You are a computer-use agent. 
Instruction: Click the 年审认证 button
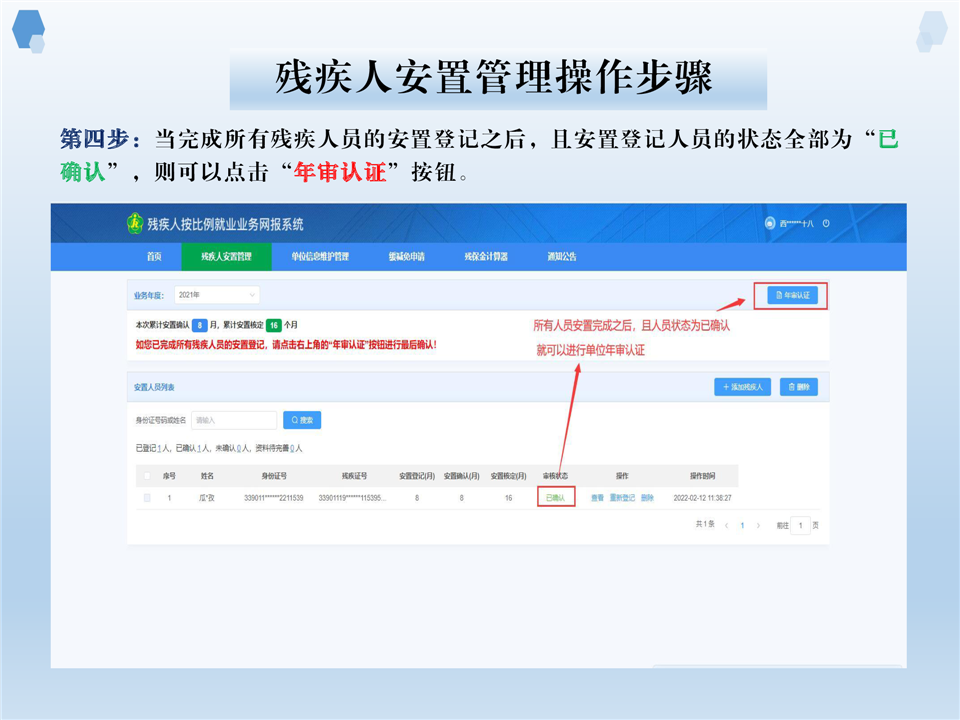791,295
